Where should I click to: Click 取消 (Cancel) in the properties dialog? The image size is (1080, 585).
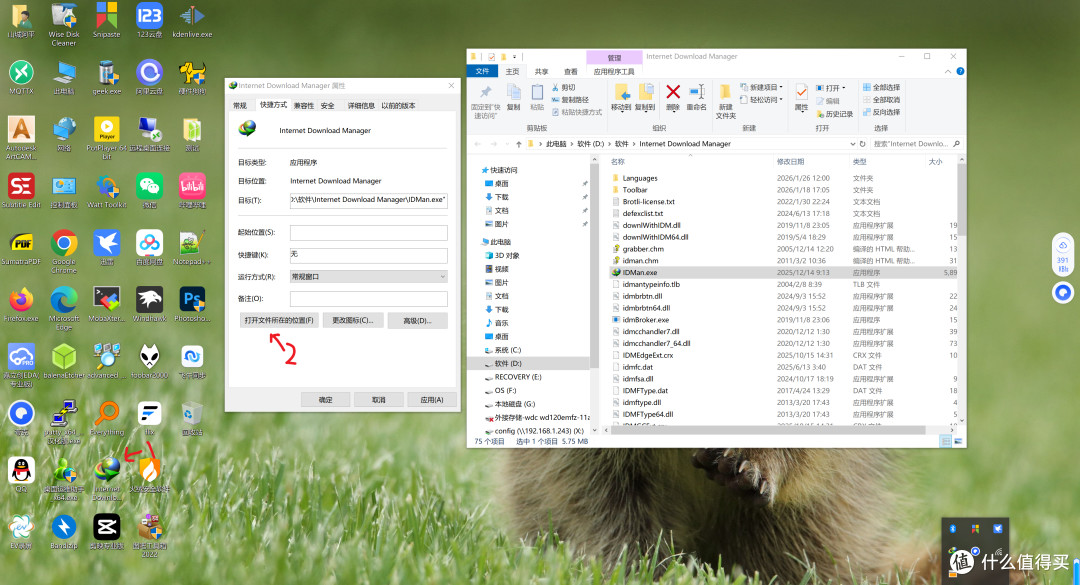pos(379,400)
